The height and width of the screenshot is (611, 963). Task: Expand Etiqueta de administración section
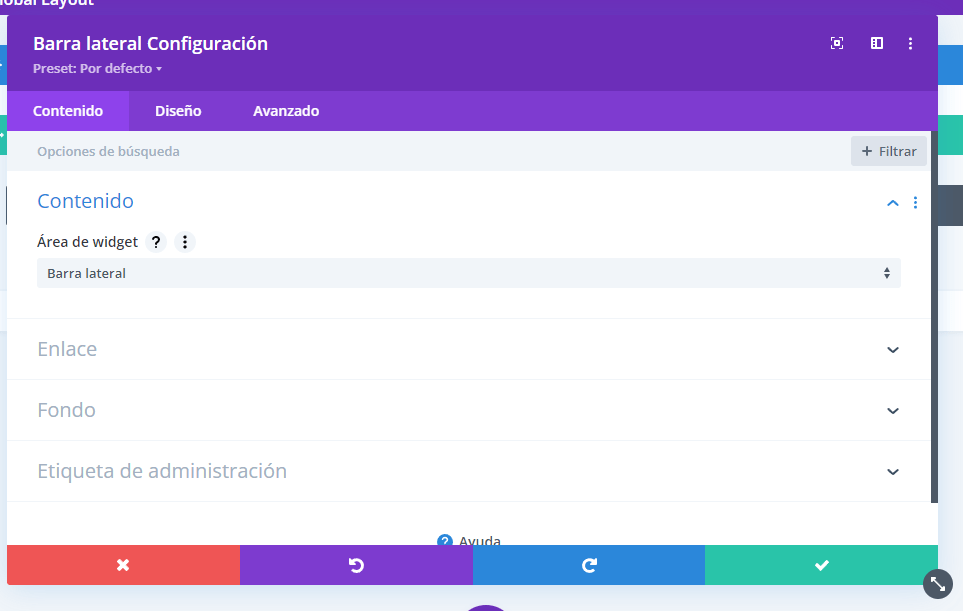tap(468, 471)
